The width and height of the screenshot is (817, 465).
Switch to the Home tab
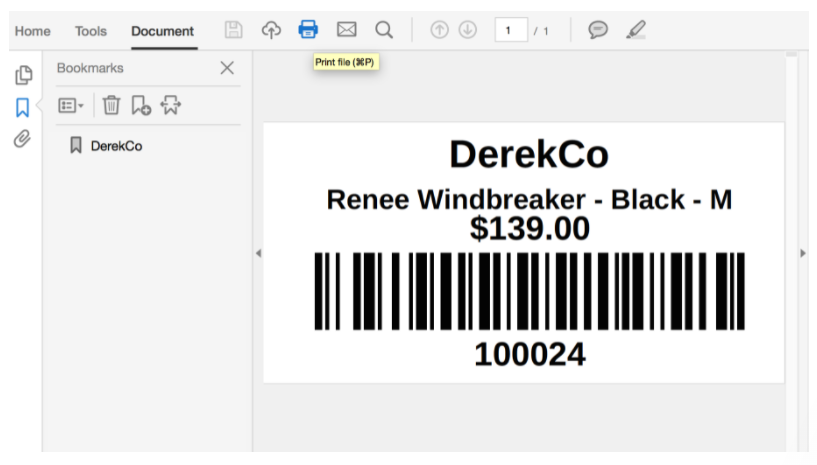pyautogui.click(x=32, y=31)
